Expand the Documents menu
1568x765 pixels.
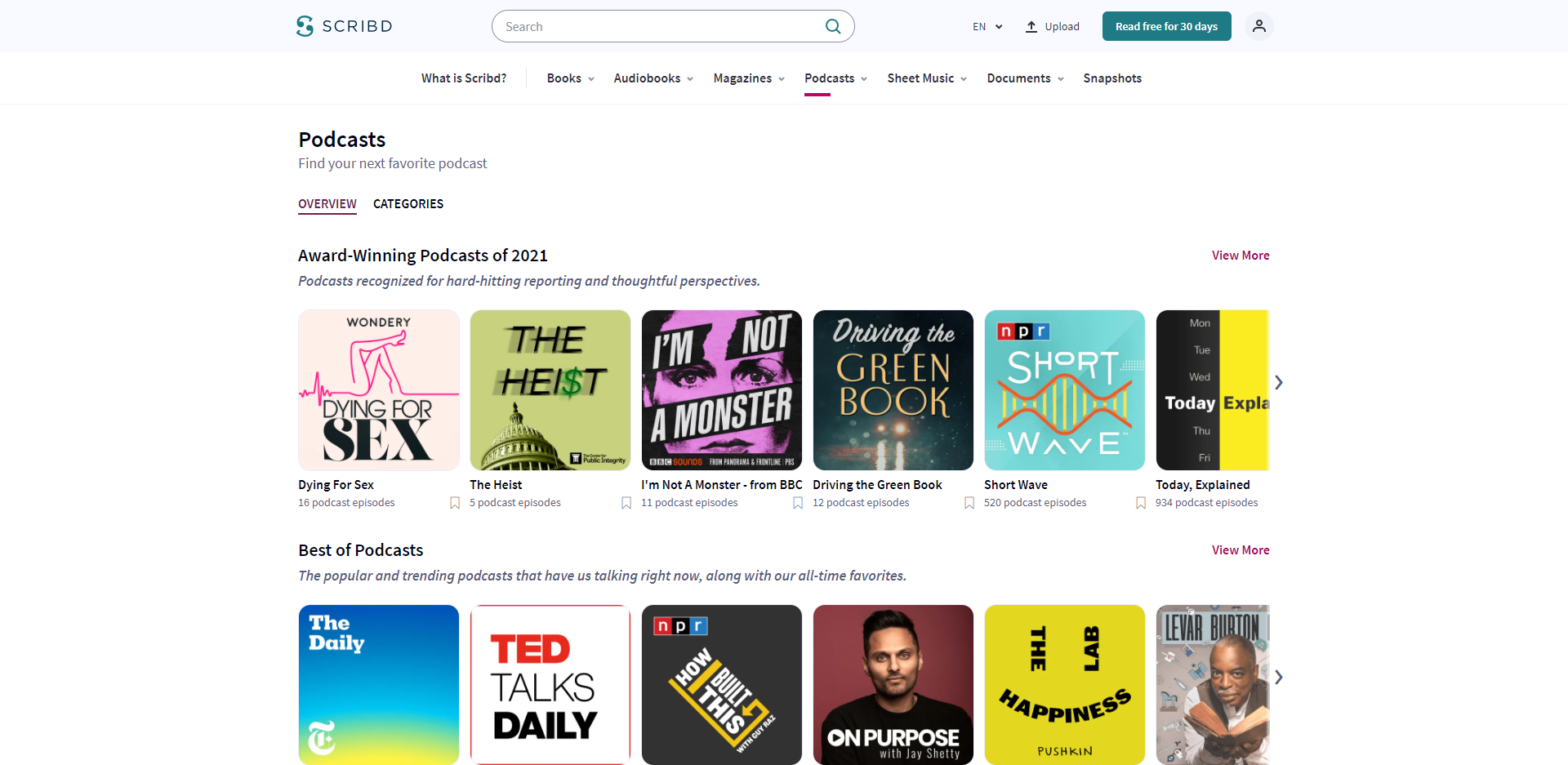pyautogui.click(x=1025, y=78)
